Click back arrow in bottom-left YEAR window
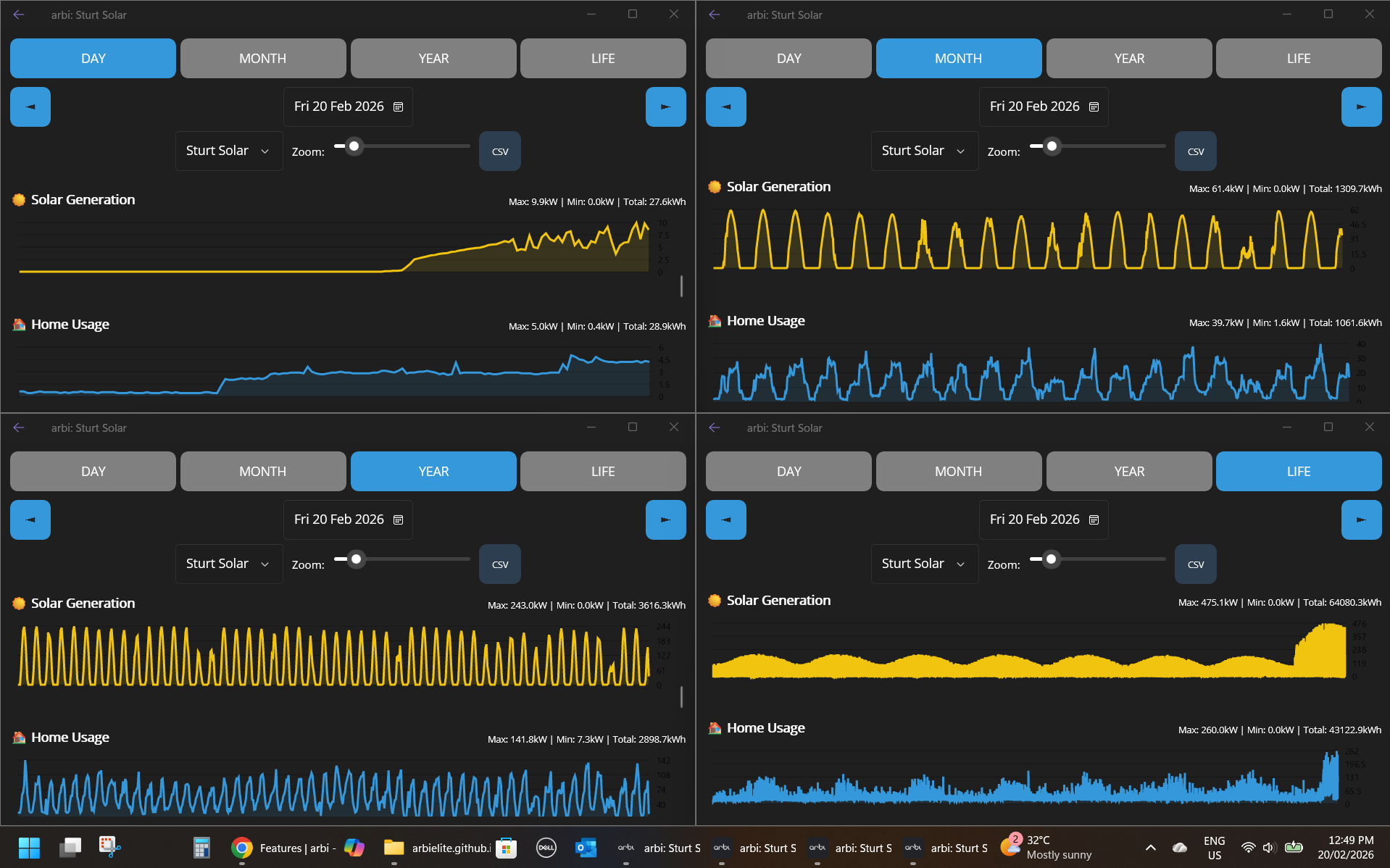Image resolution: width=1390 pixels, height=868 pixels. [x=19, y=427]
